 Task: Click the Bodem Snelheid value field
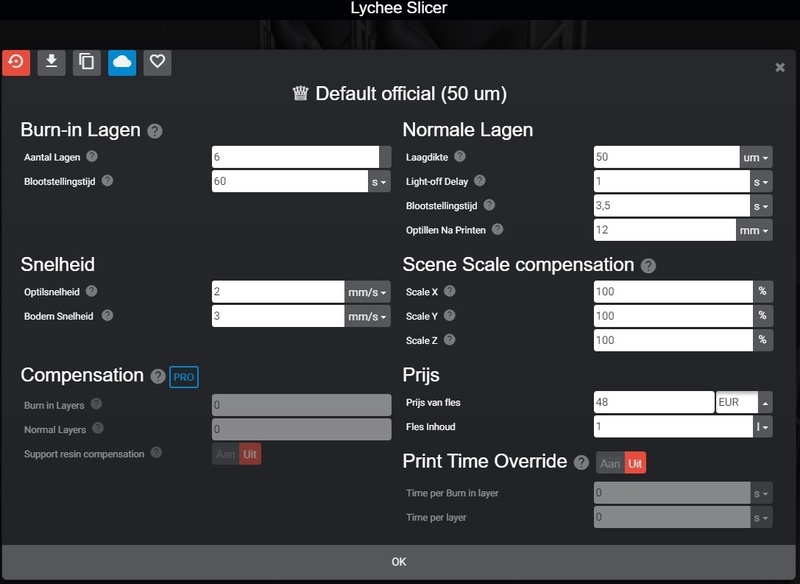click(x=279, y=316)
